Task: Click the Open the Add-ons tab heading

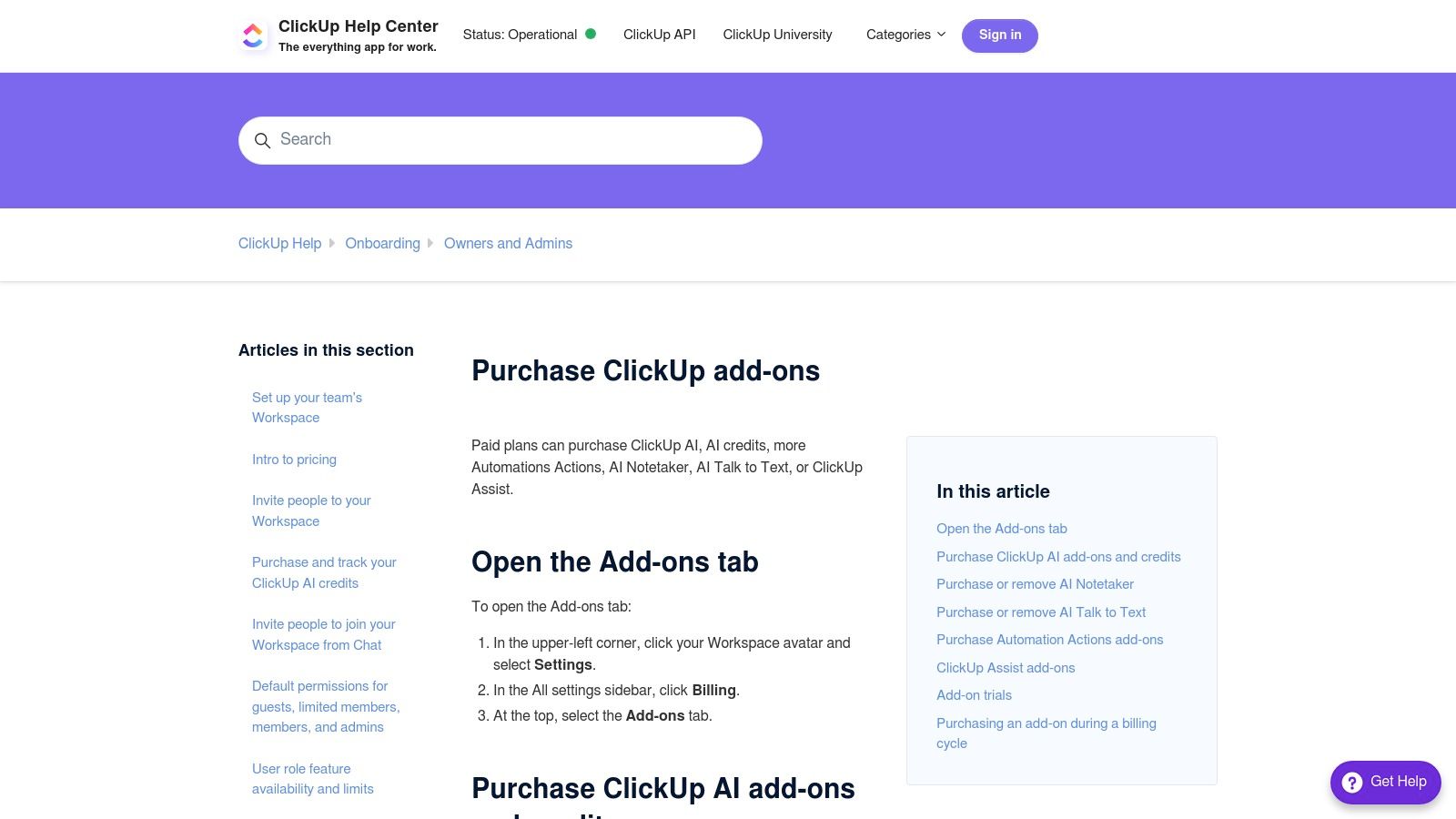Action: pos(615,562)
